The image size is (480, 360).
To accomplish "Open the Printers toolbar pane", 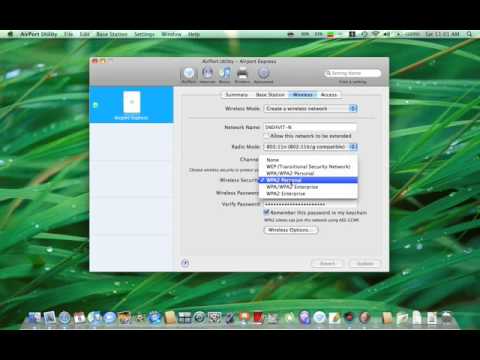I will [x=242, y=75].
